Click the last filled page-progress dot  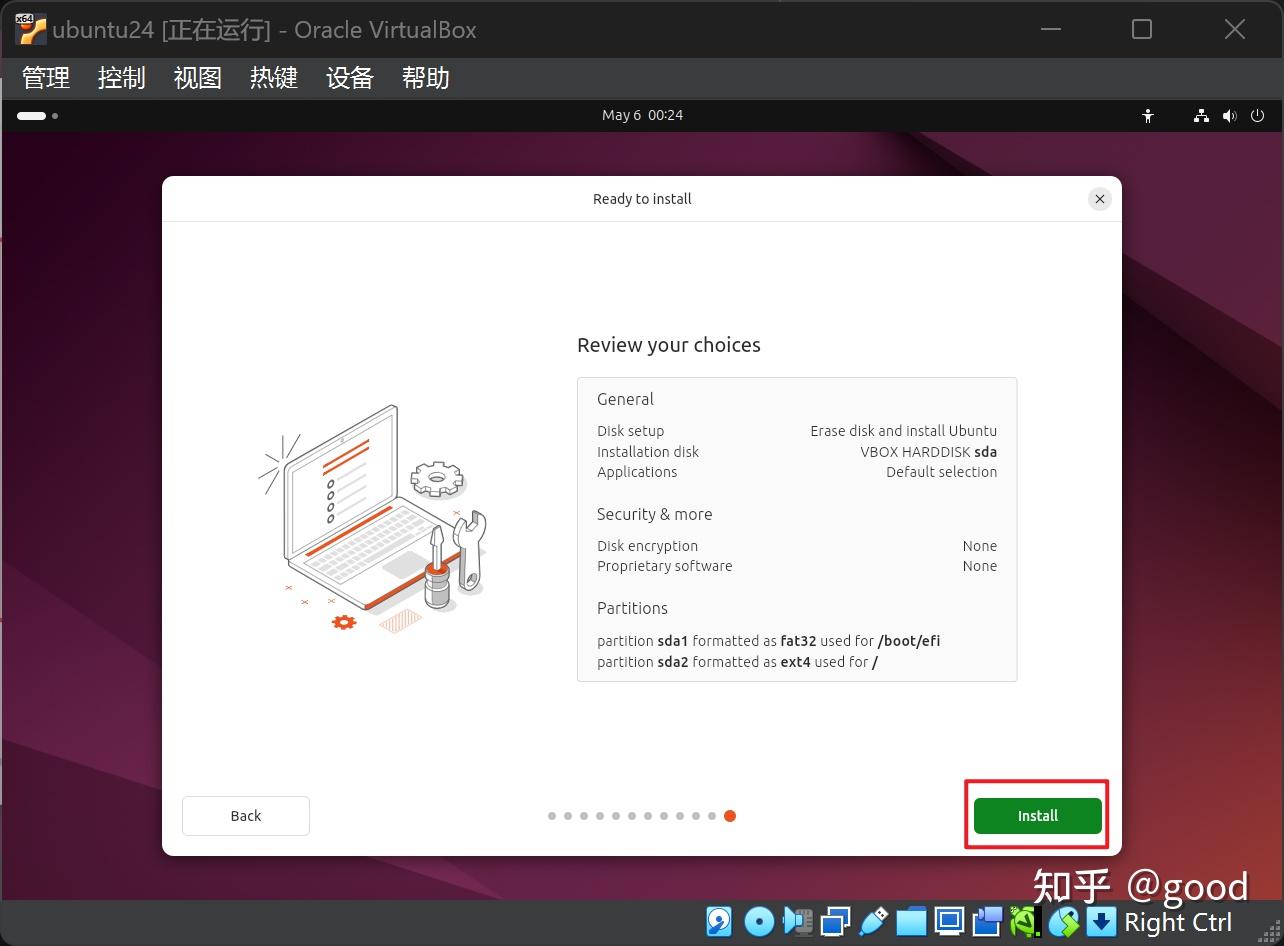pos(730,815)
